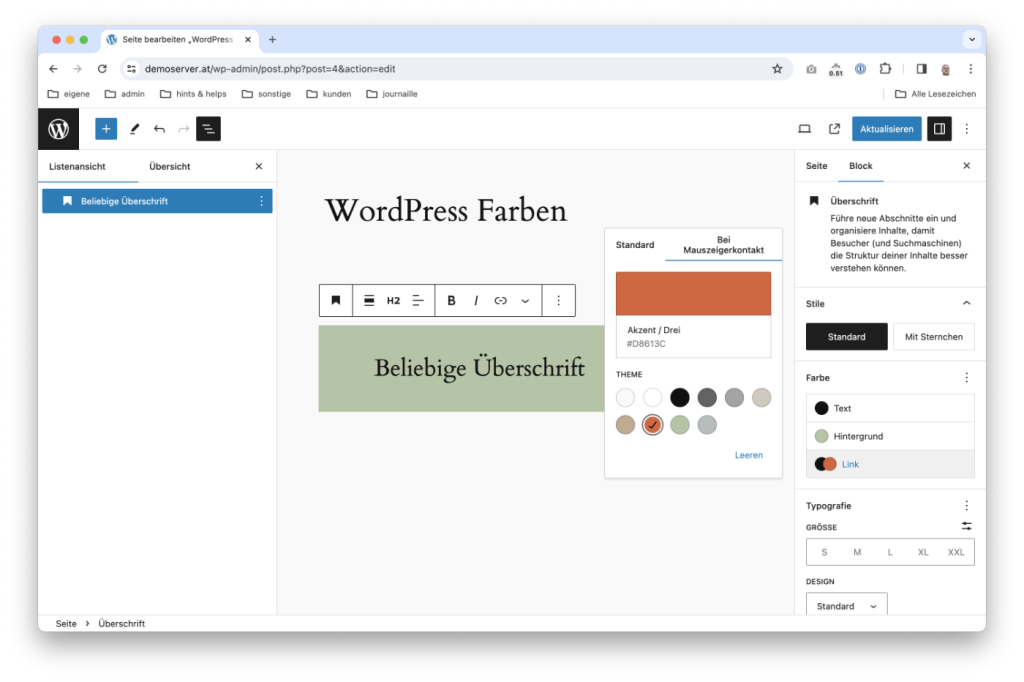Bookmark this page with star icon
The width and height of the screenshot is (1024, 682).
point(776,69)
